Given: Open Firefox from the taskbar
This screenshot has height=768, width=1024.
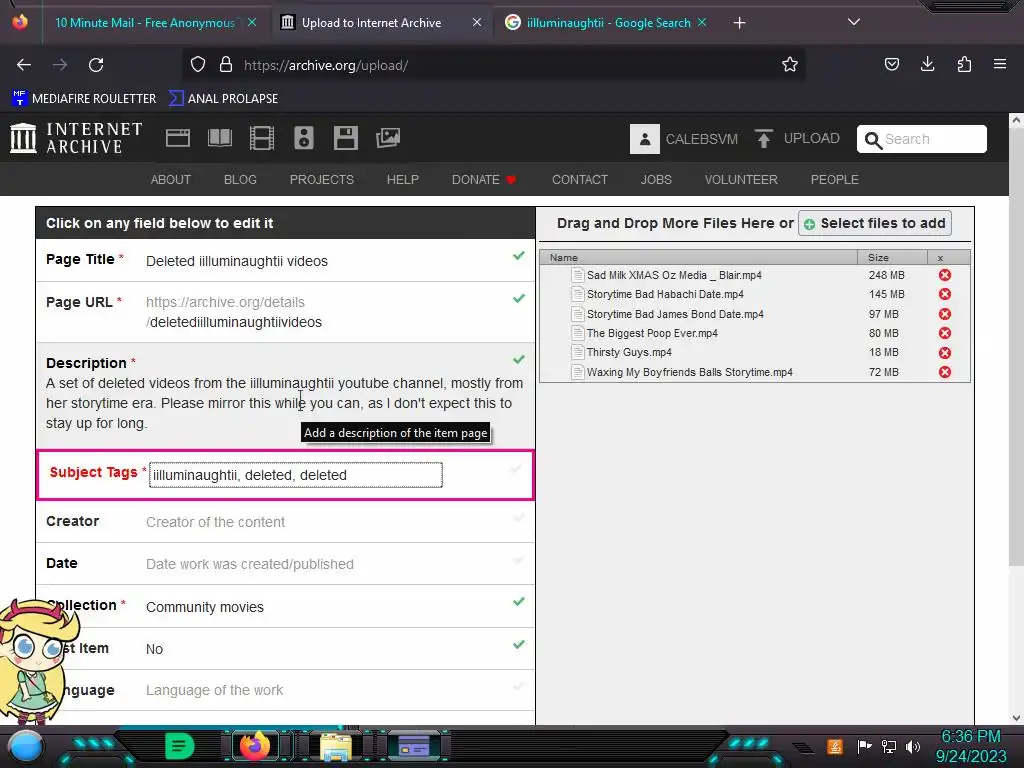Looking at the screenshot, I should (255, 745).
